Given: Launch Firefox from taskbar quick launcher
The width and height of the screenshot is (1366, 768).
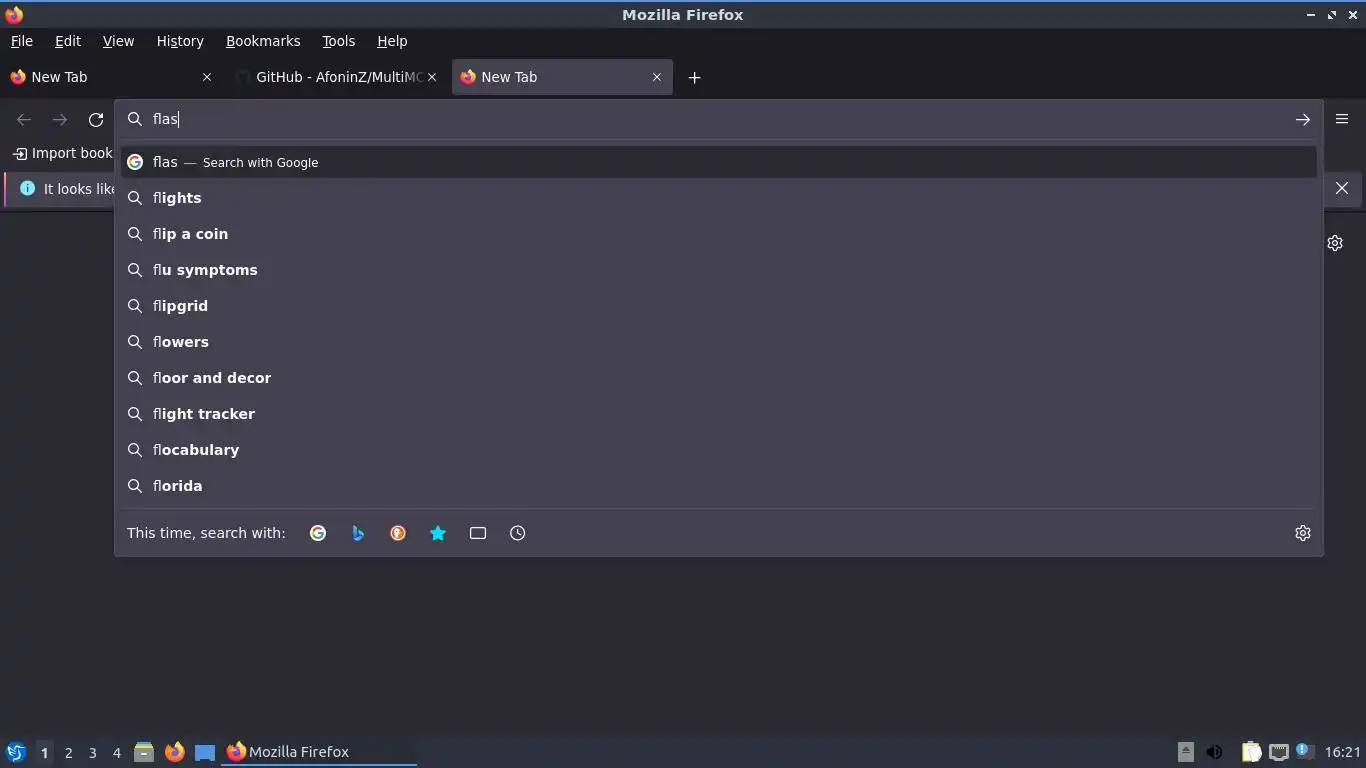Looking at the screenshot, I should (175, 752).
